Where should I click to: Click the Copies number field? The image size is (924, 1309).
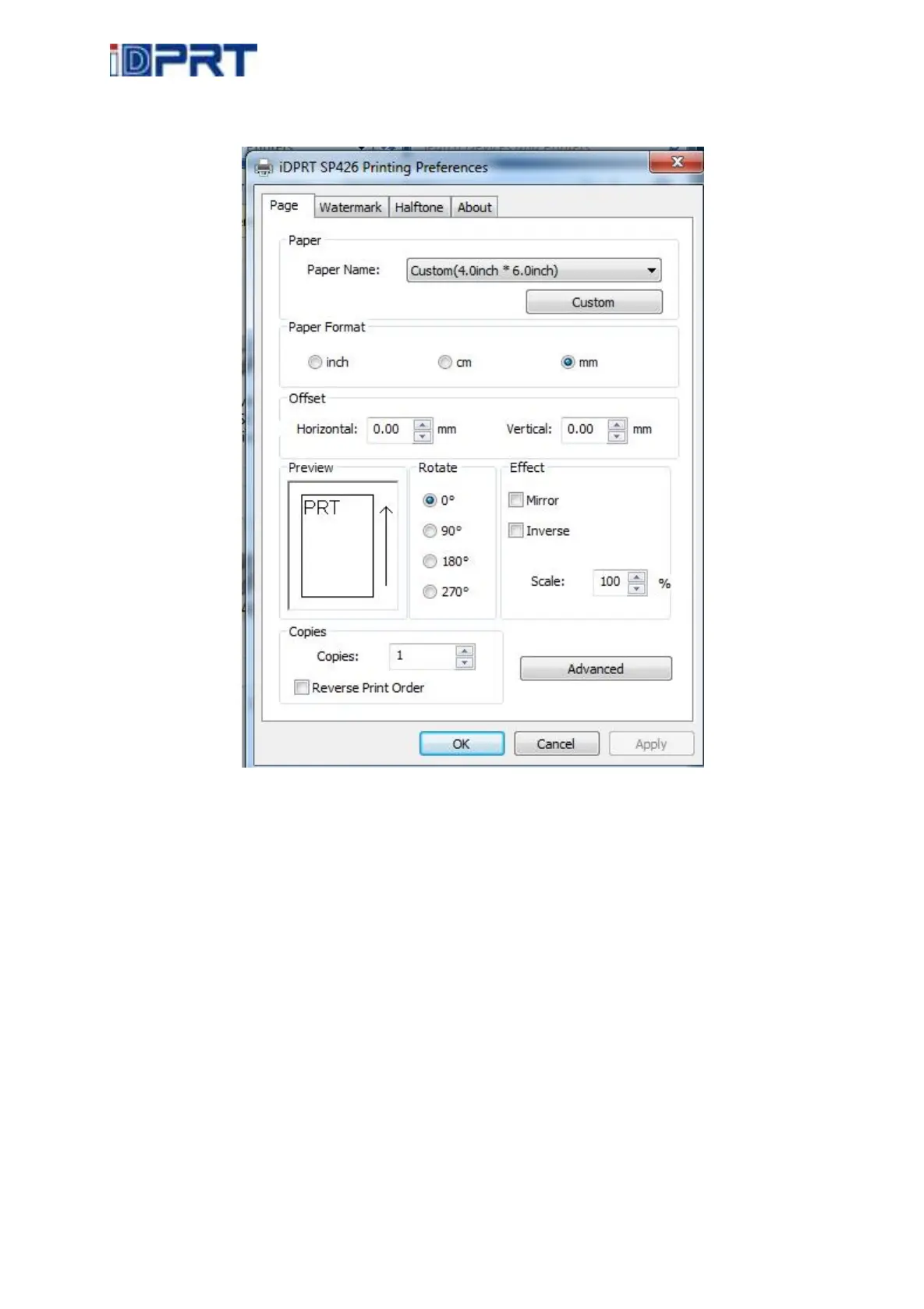423,656
